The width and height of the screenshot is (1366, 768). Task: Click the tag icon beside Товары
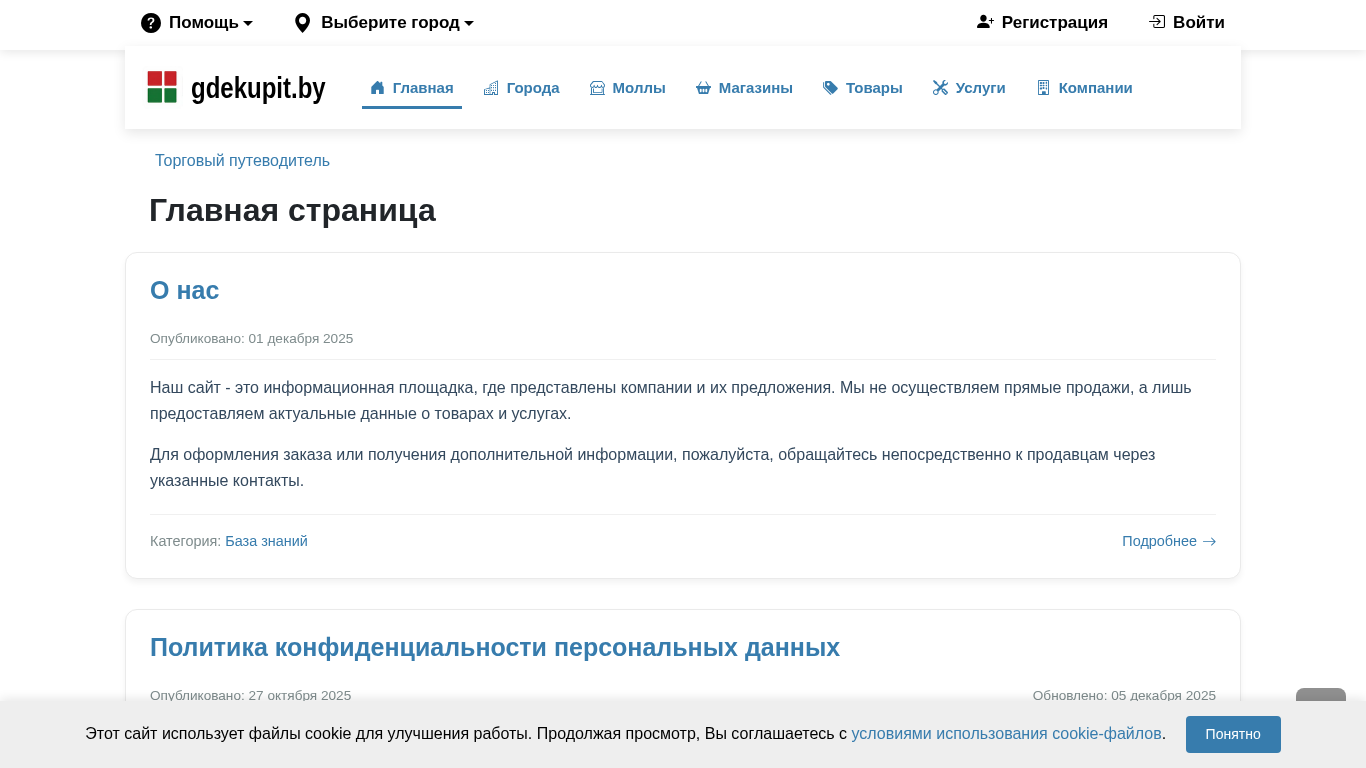[830, 88]
